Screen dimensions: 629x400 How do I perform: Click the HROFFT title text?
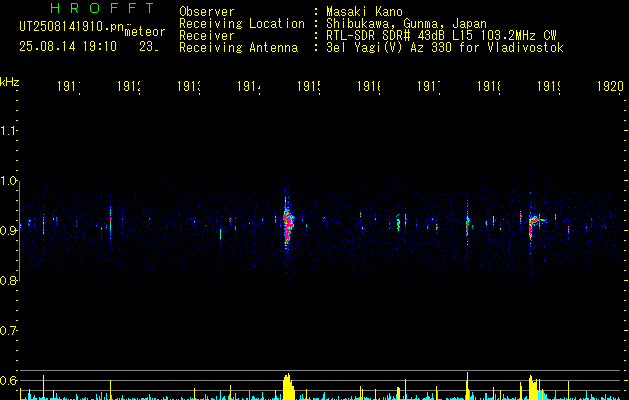[103, 8]
